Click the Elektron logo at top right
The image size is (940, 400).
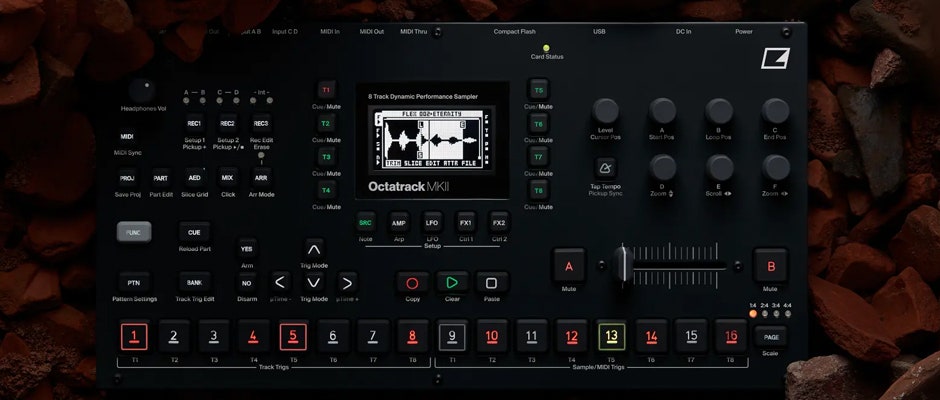point(775,59)
